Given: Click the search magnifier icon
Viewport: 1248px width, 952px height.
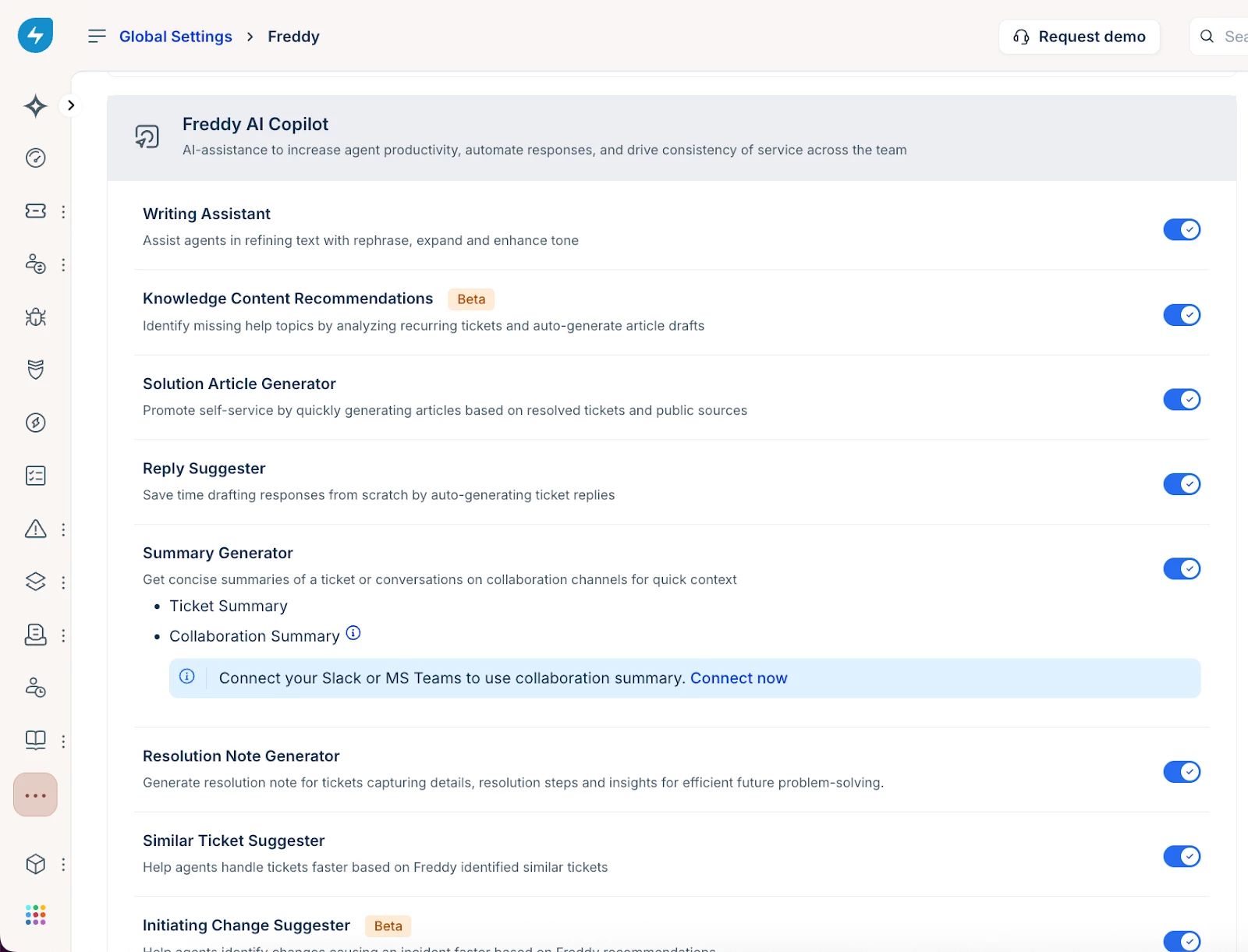Looking at the screenshot, I should (1207, 37).
